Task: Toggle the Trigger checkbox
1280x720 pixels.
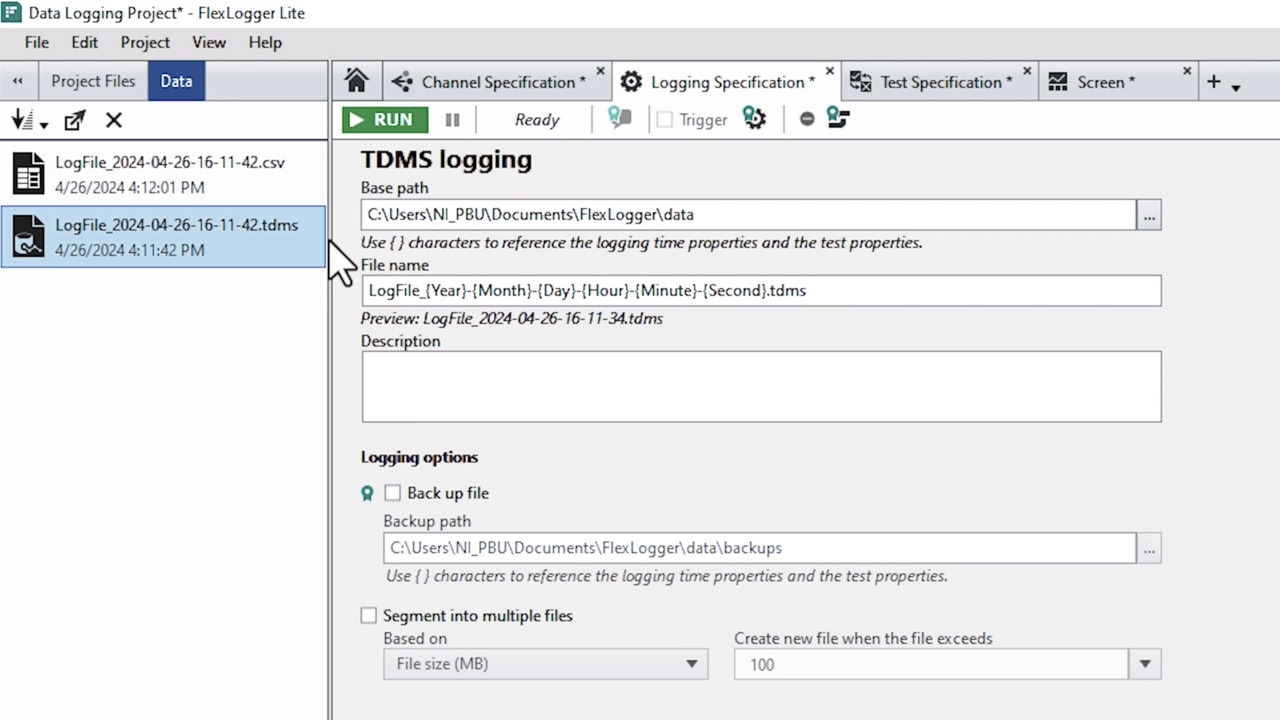Action: [665, 120]
